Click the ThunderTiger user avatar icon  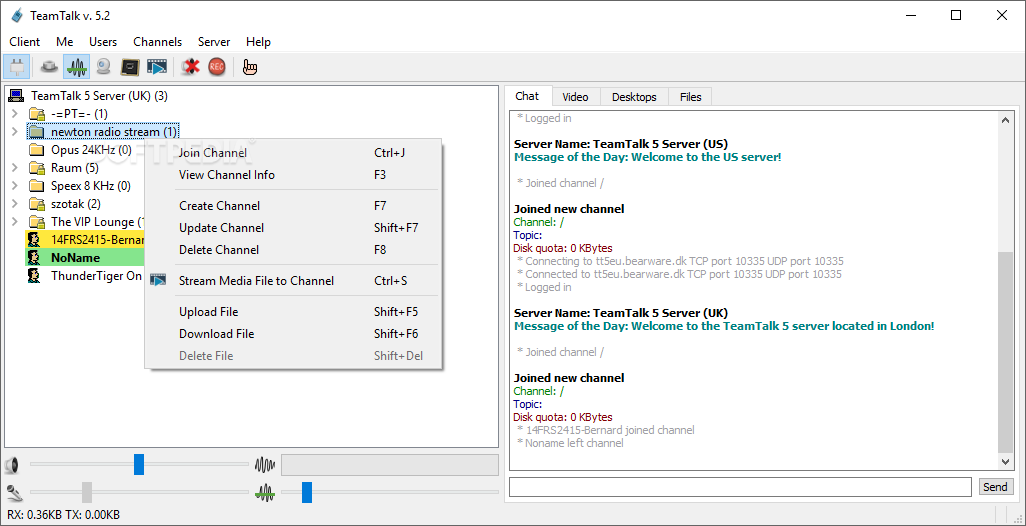(34, 276)
